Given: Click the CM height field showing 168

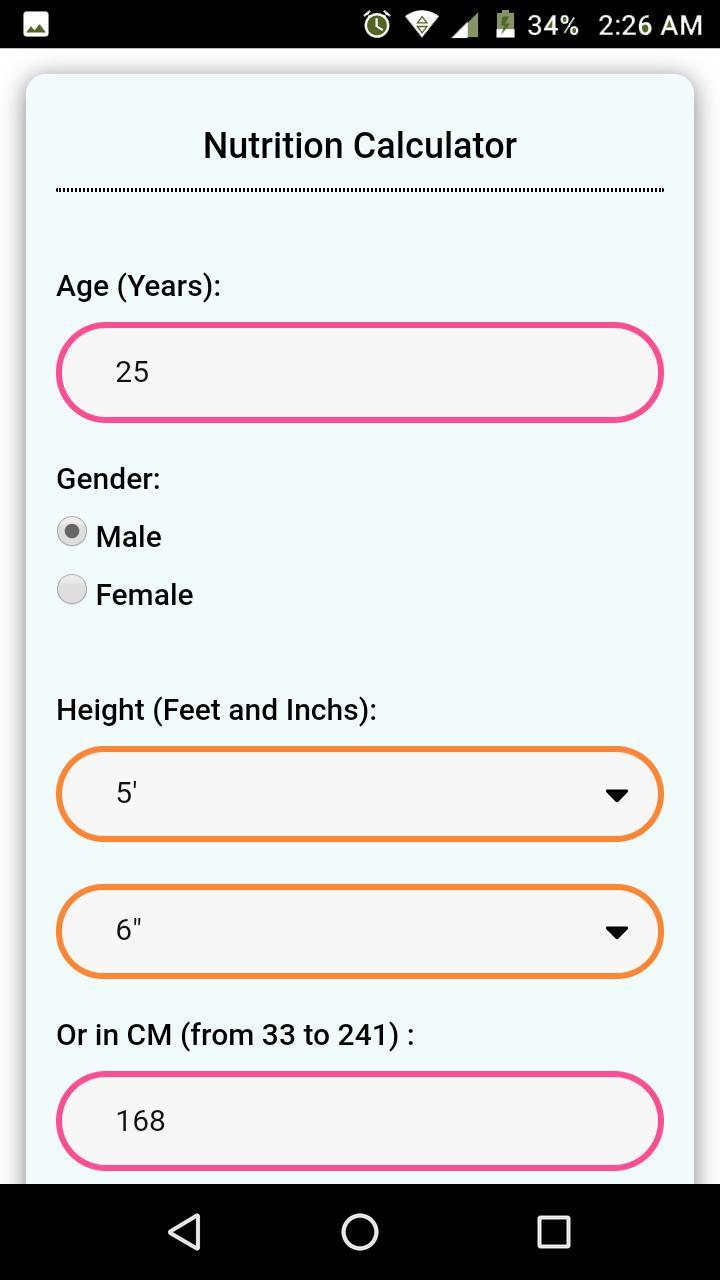Looking at the screenshot, I should coord(359,1120).
